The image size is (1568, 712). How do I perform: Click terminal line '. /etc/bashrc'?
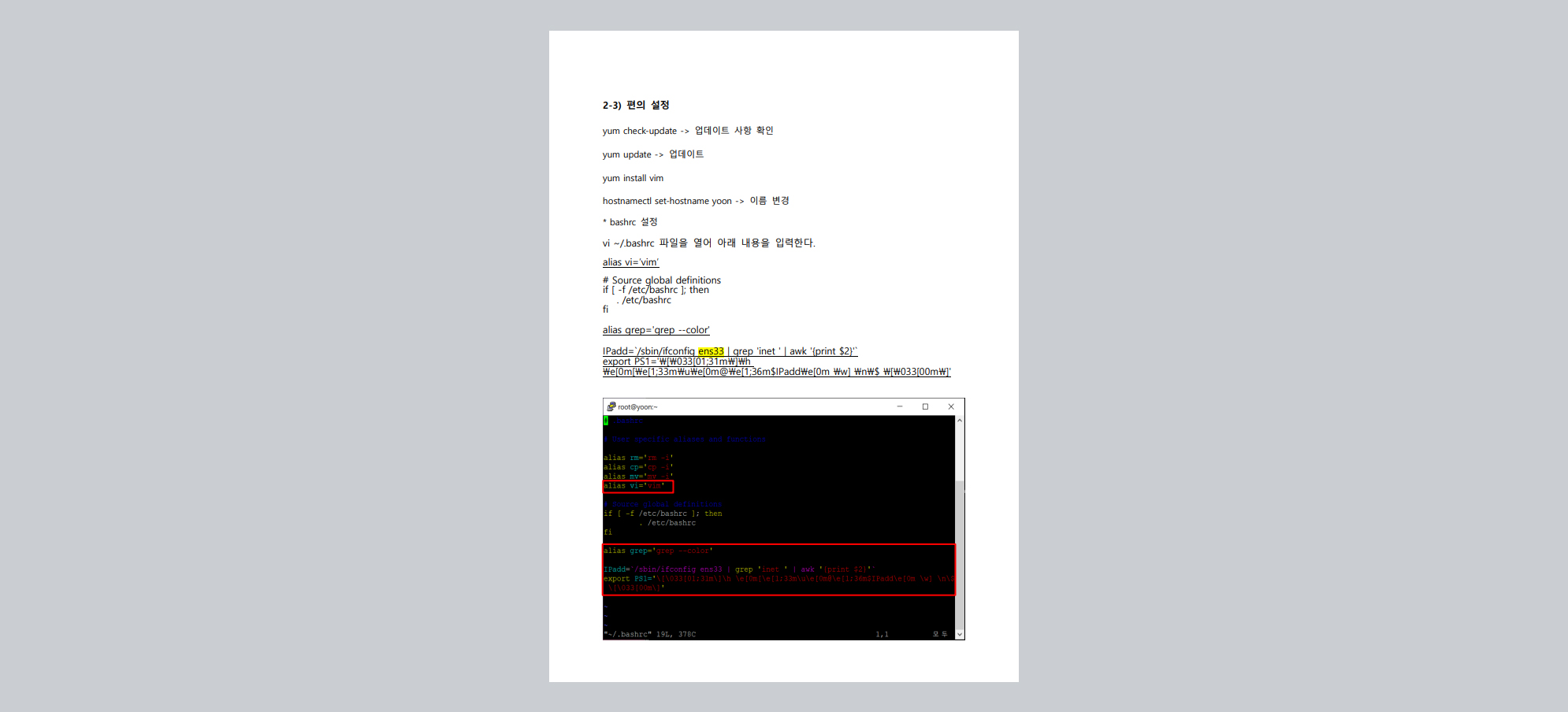tap(667, 523)
